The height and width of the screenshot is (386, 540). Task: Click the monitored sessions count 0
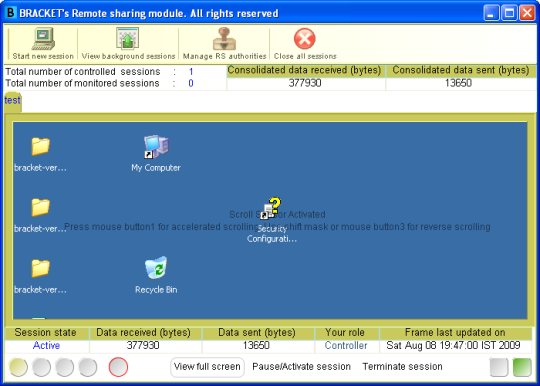point(191,83)
